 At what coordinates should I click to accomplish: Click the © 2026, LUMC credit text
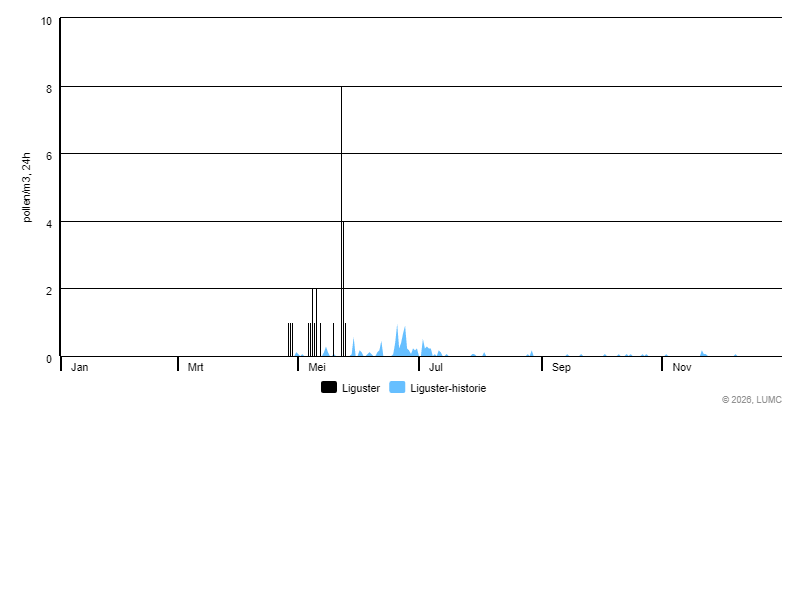click(x=752, y=399)
